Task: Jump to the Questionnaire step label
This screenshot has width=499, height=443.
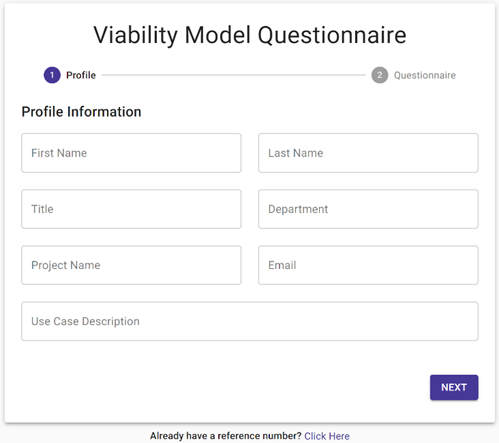Action: [x=425, y=75]
